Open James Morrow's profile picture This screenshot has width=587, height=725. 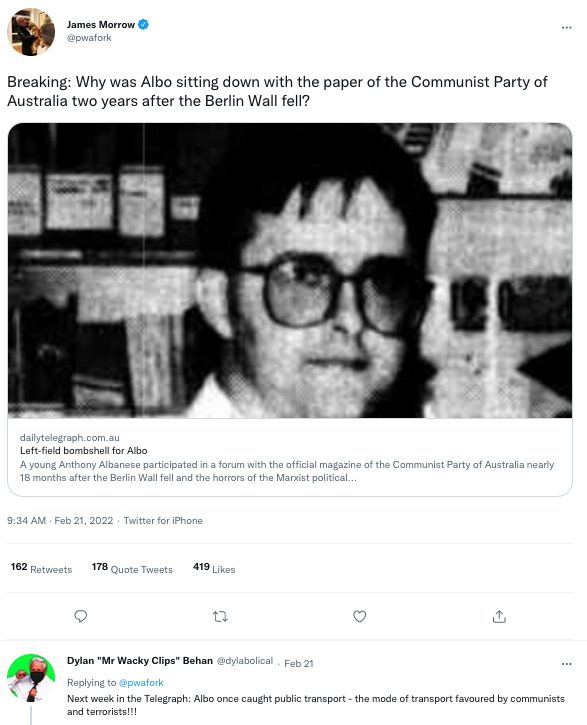31,32
